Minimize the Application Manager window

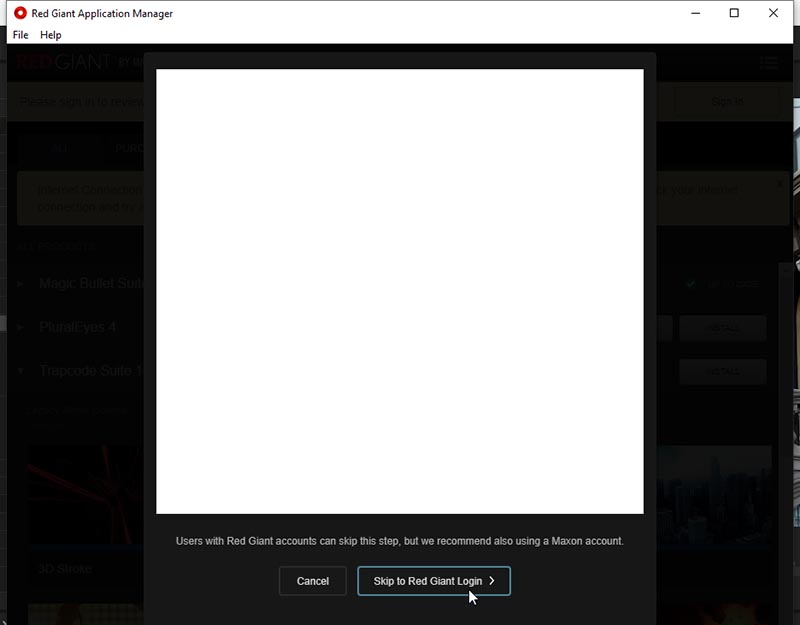click(694, 13)
